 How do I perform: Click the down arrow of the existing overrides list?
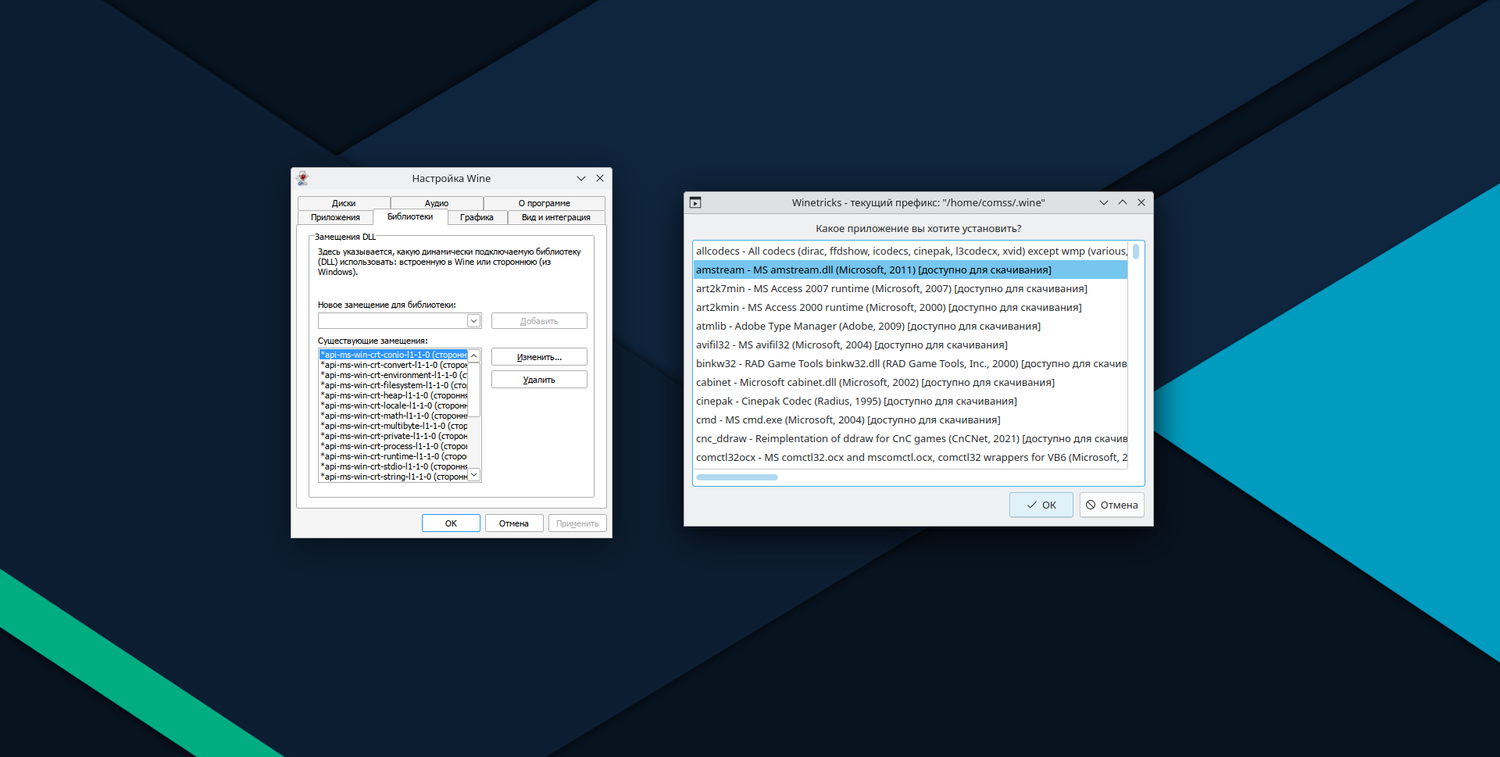pos(474,475)
